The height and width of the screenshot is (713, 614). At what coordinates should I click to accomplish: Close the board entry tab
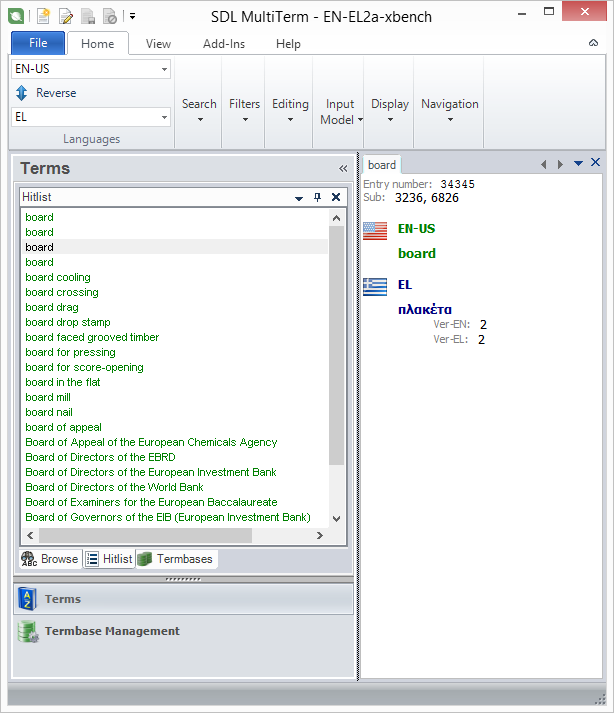[595, 162]
